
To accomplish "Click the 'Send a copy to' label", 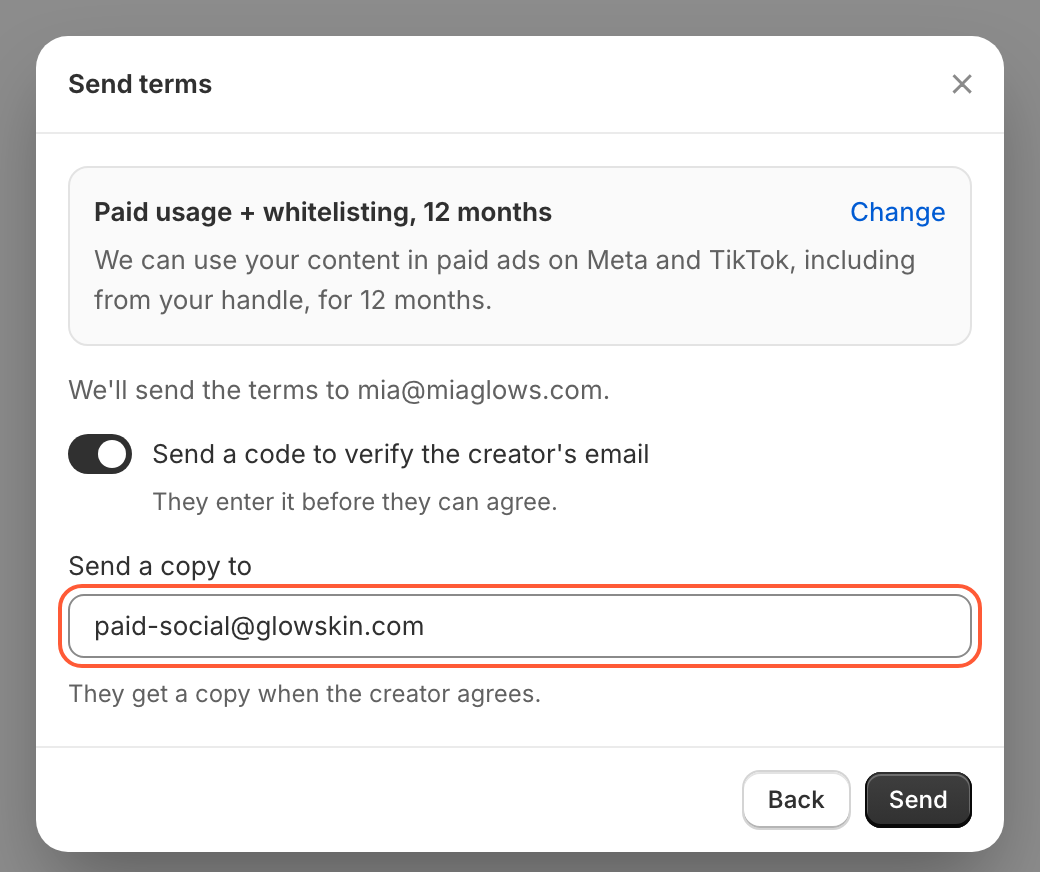I will (x=160, y=566).
